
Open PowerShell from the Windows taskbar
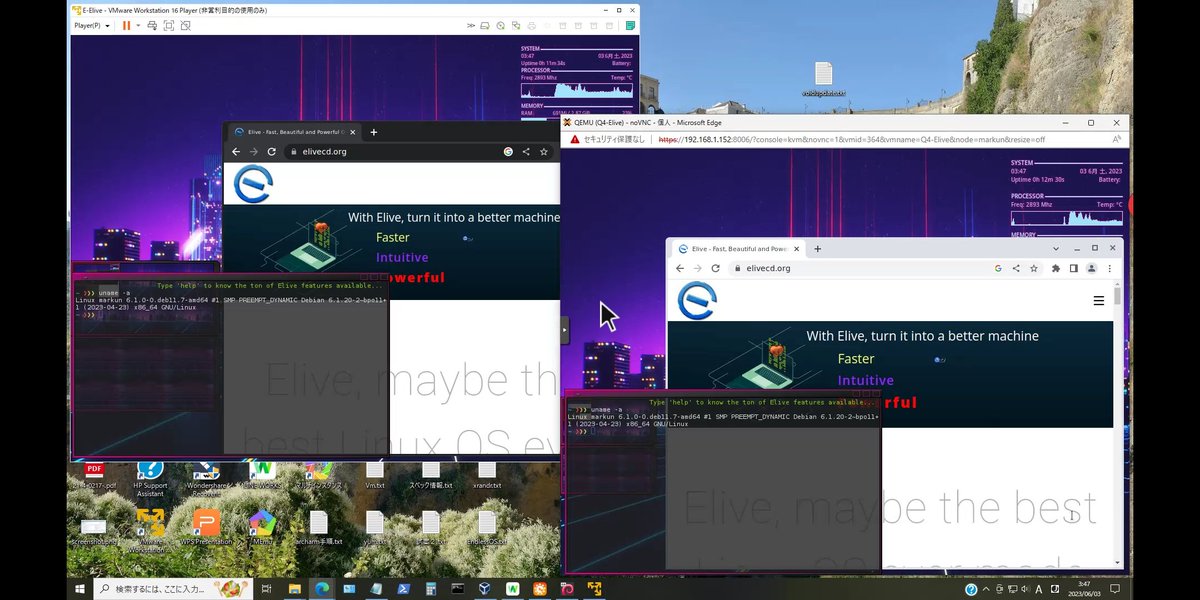tap(403, 589)
